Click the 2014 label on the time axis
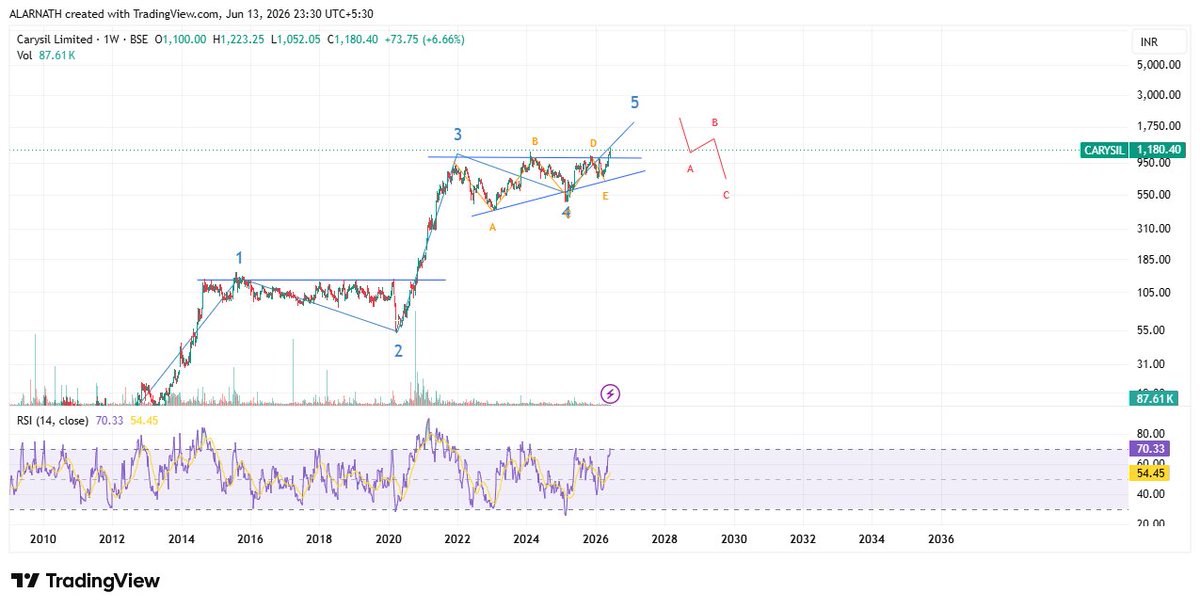This screenshot has width=1200, height=609. pos(181,539)
